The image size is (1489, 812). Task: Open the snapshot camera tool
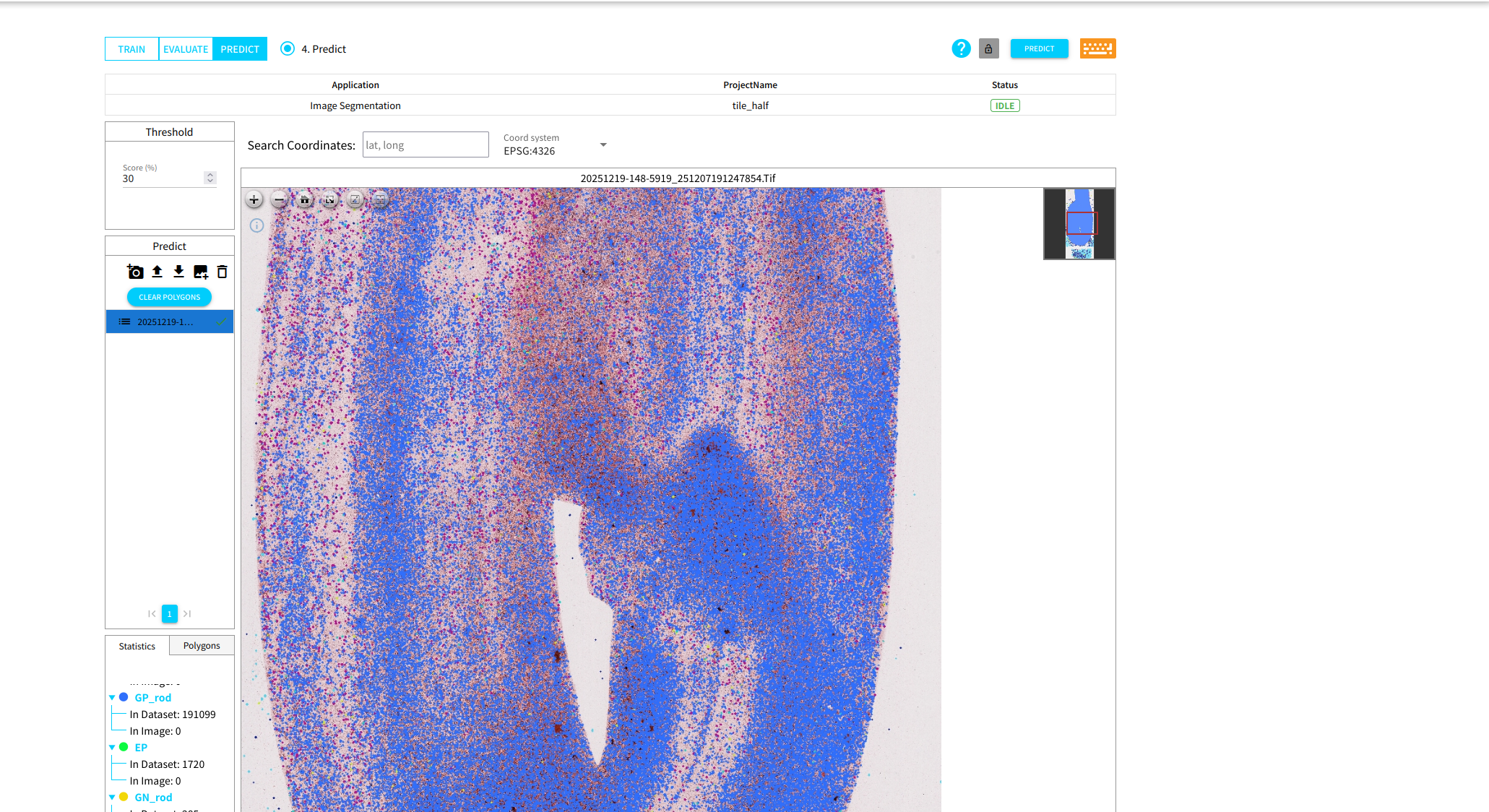point(136,272)
